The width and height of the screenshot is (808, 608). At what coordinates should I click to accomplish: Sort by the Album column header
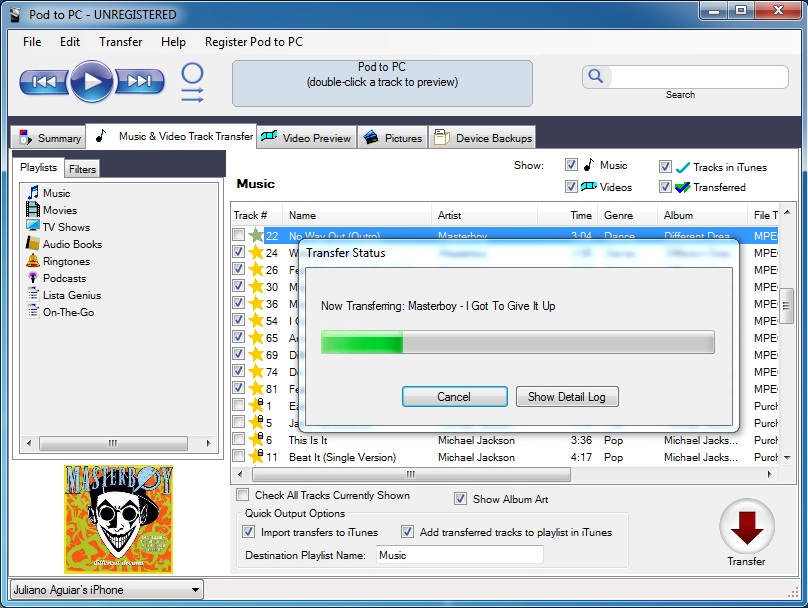pyautogui.click(x=702, y=215)
